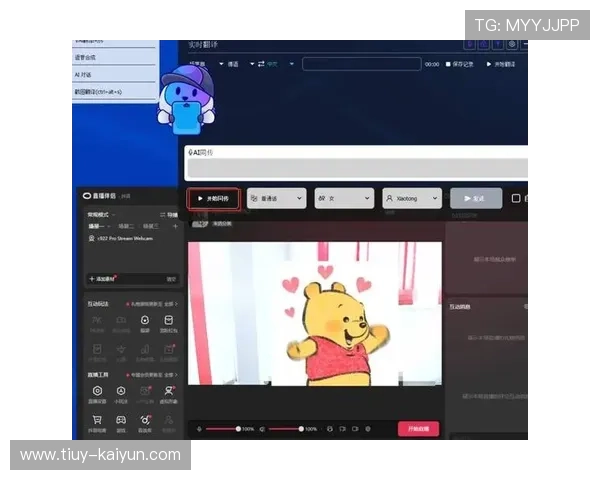
Task: Open the 普通话 language dropdown
Action: pos(277,198)
